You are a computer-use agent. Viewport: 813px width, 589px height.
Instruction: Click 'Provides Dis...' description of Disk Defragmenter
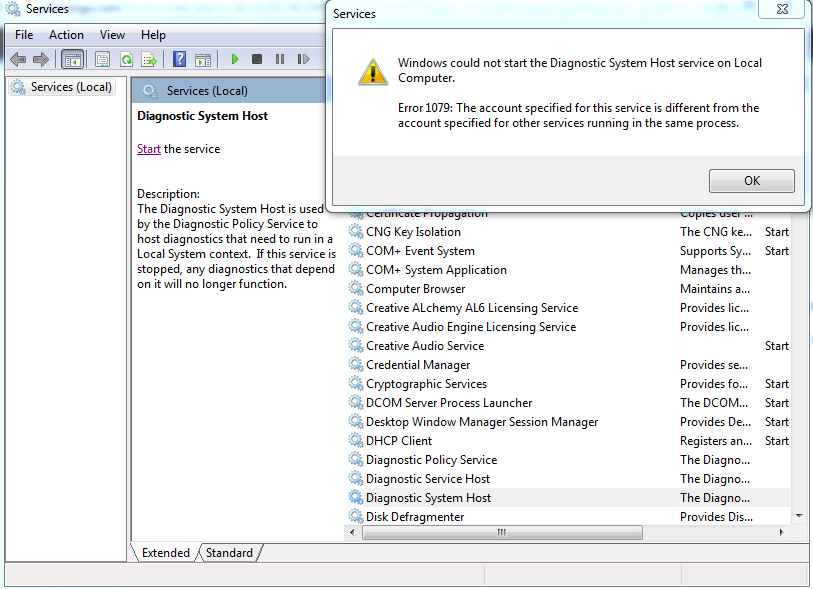tap(716, 517)
